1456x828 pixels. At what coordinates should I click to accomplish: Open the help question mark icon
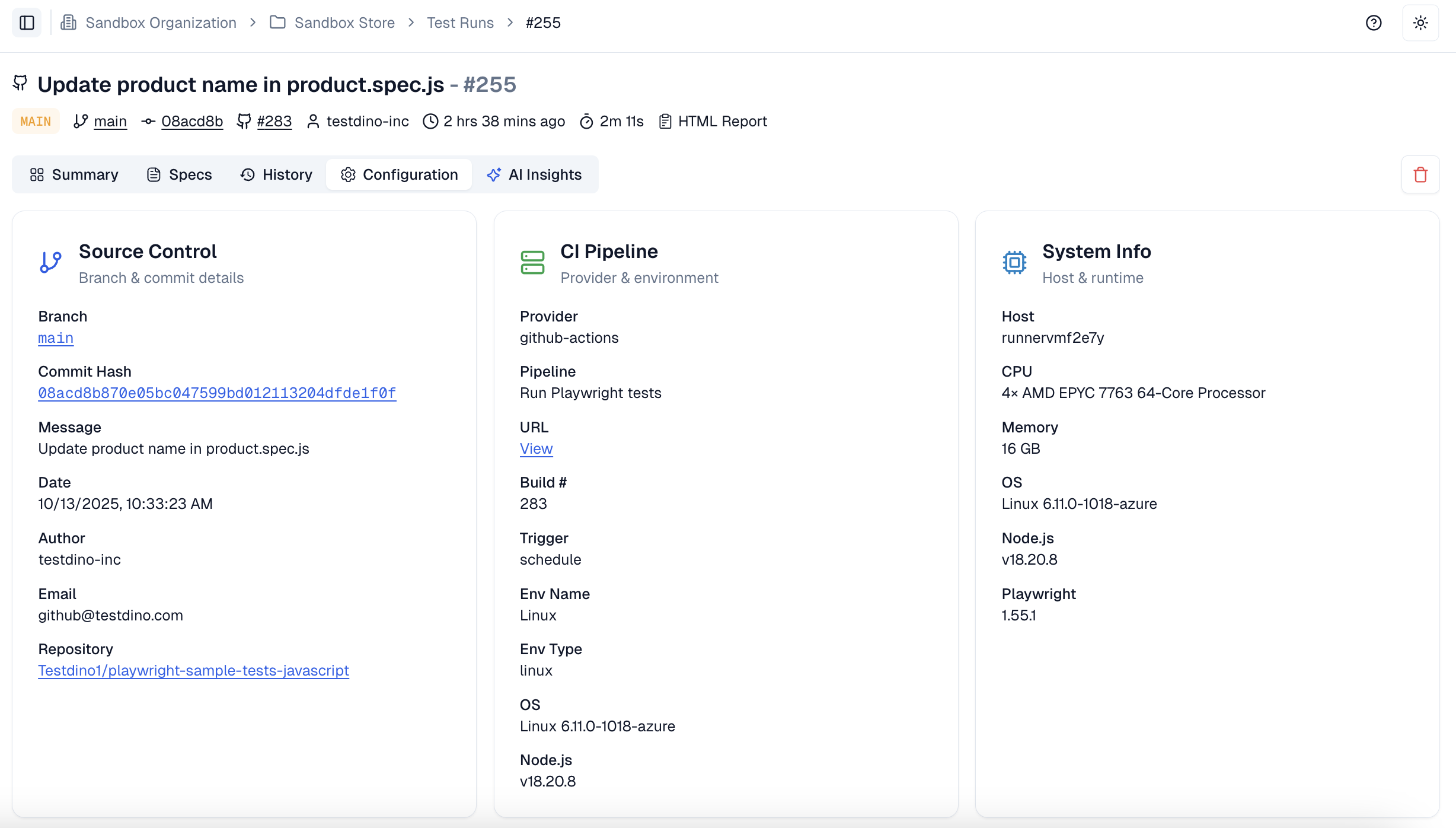(x=1373, y=23)
